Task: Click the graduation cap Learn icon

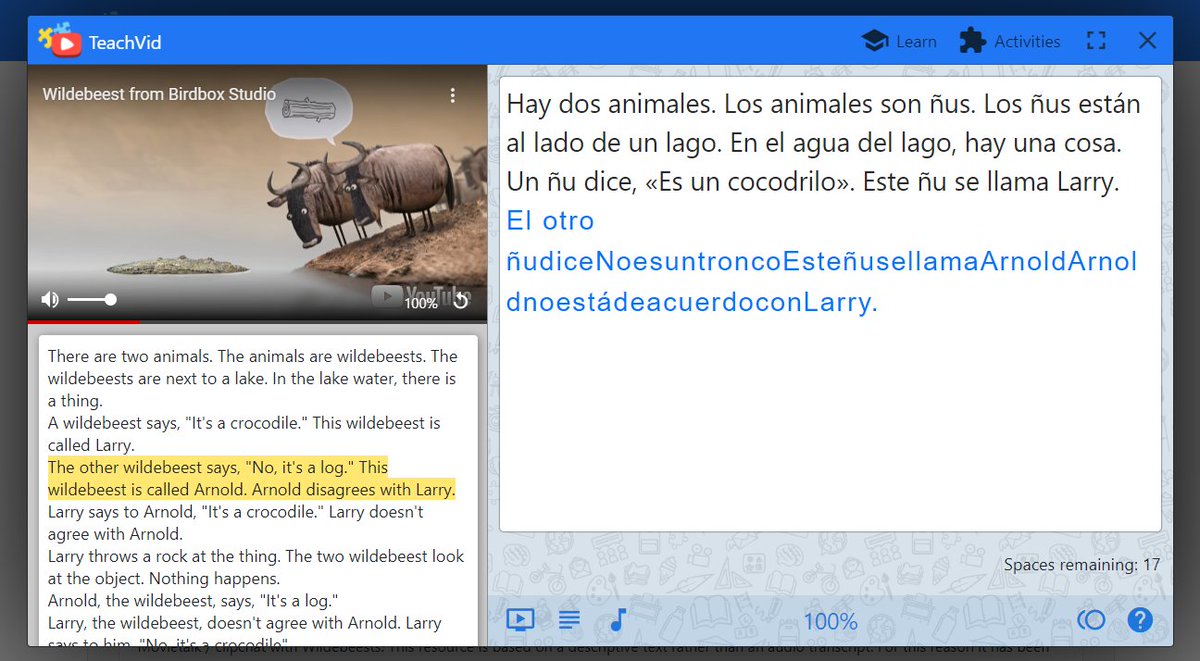Action: [873, 41]
